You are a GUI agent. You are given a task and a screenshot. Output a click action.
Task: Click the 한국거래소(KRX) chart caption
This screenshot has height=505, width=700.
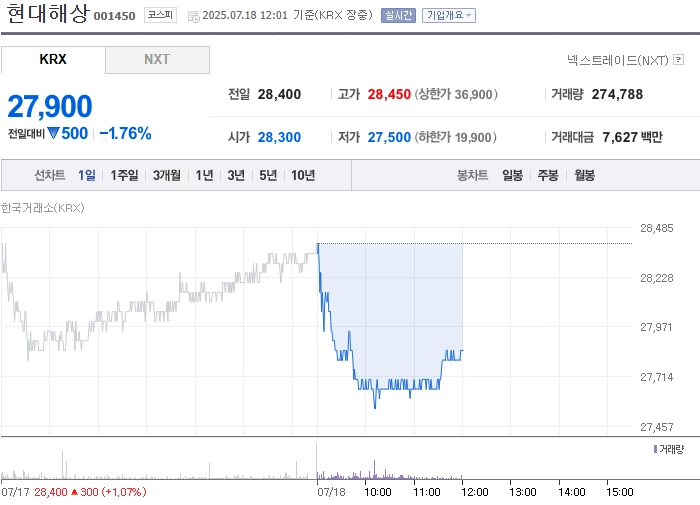42,208
